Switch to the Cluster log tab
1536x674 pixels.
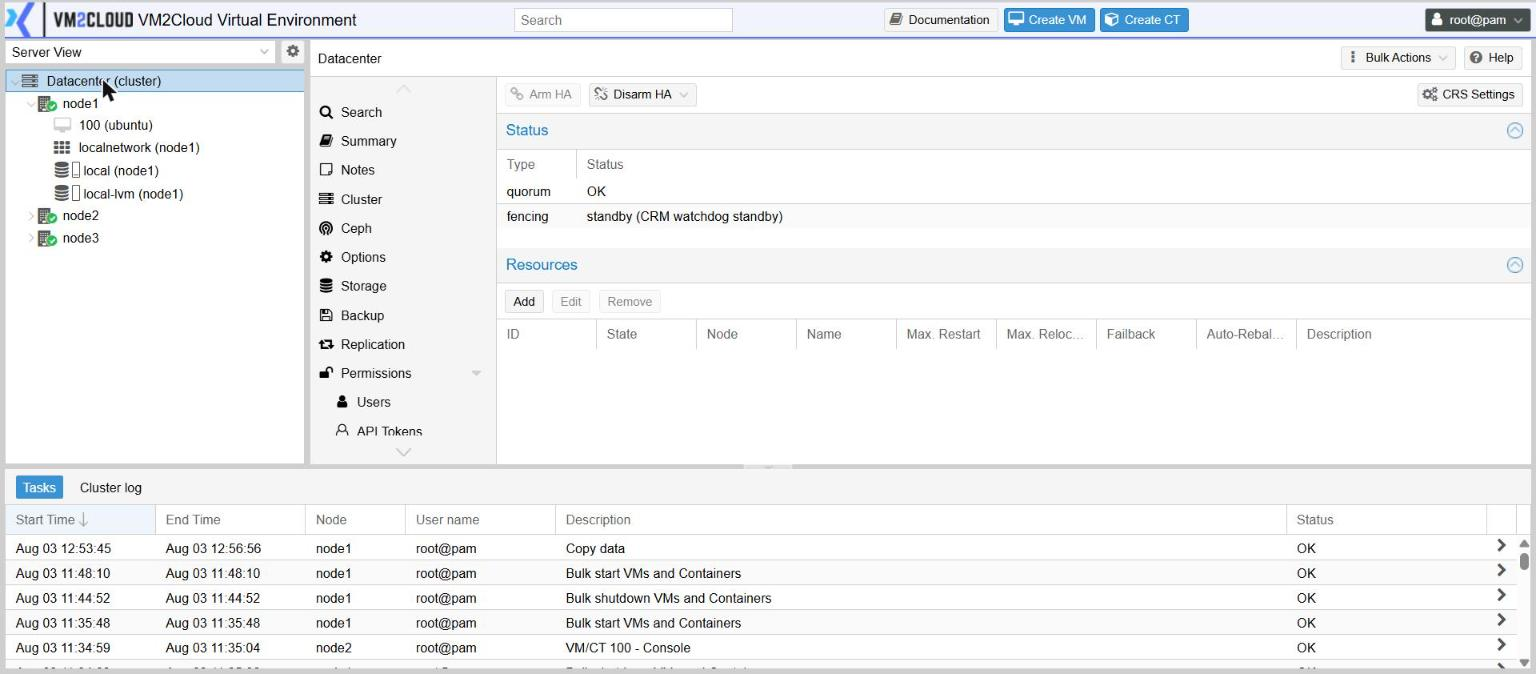(111, 487)
